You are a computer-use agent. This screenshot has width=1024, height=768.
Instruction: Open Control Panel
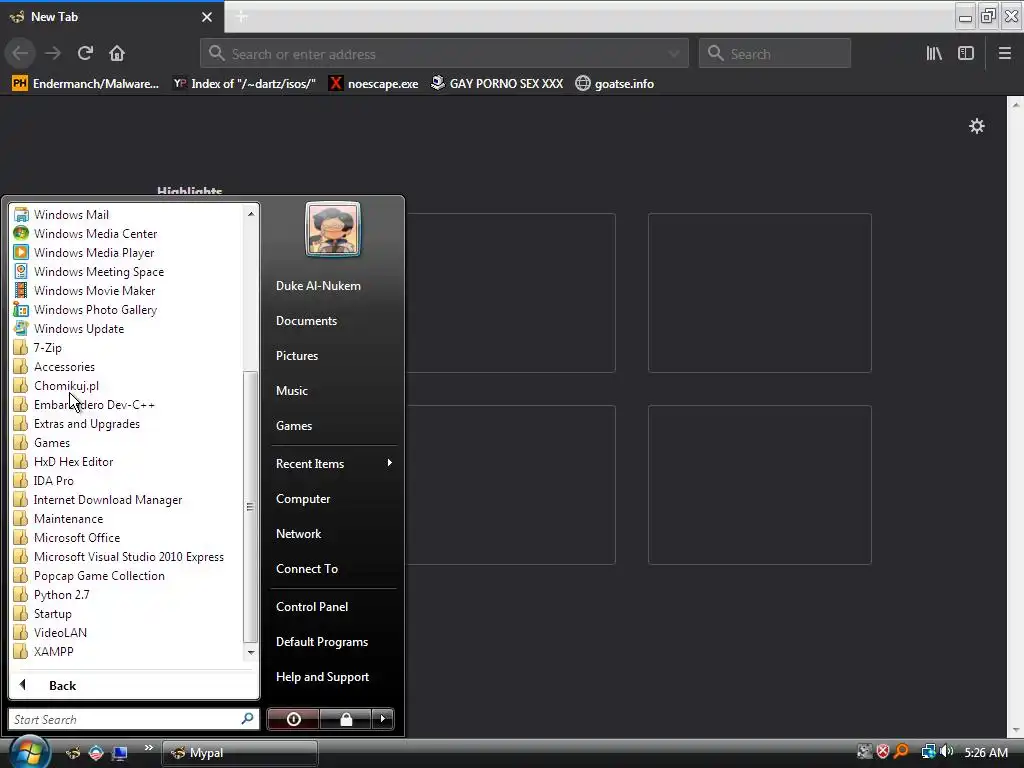[x=312, y=606]
